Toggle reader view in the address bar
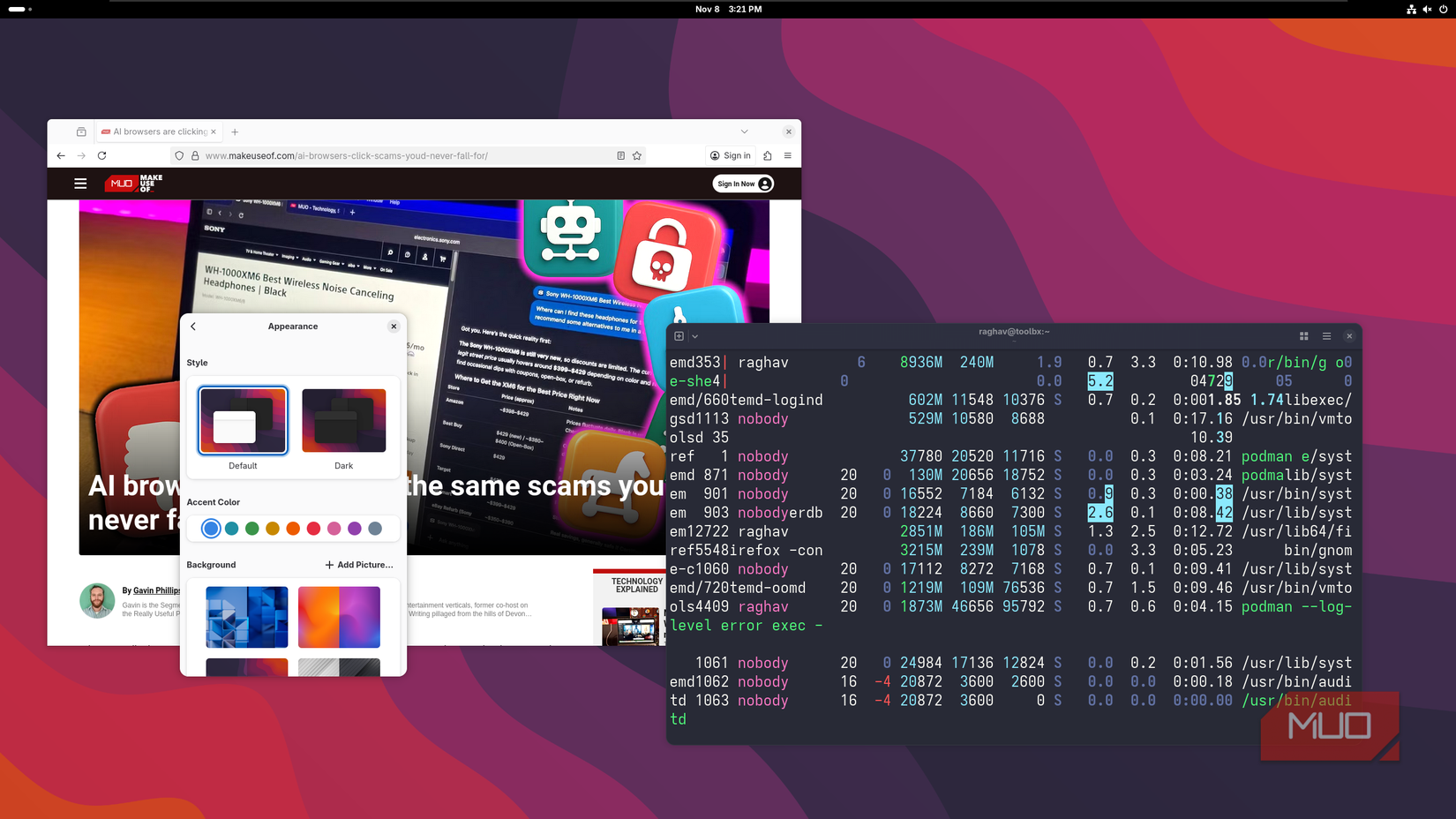Viewport: 1456px width, 819px height. click(621, 155)
